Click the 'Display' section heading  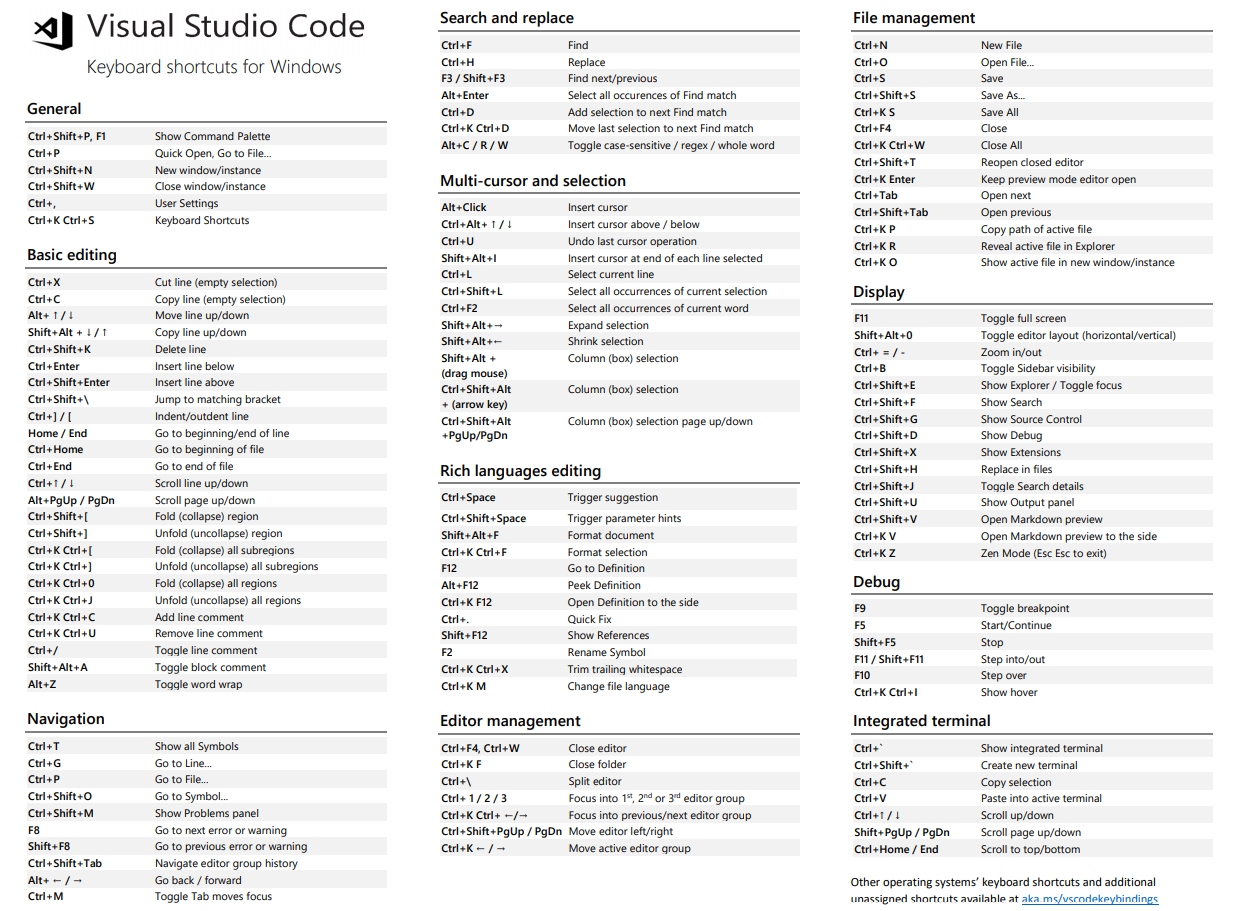[879, 292]
